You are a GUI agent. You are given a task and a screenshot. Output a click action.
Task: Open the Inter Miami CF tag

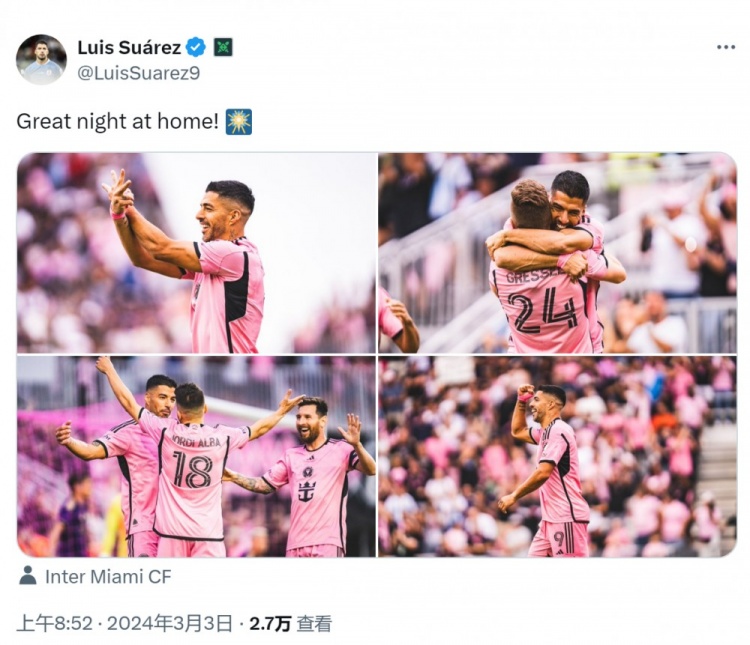tap(108, 577)
